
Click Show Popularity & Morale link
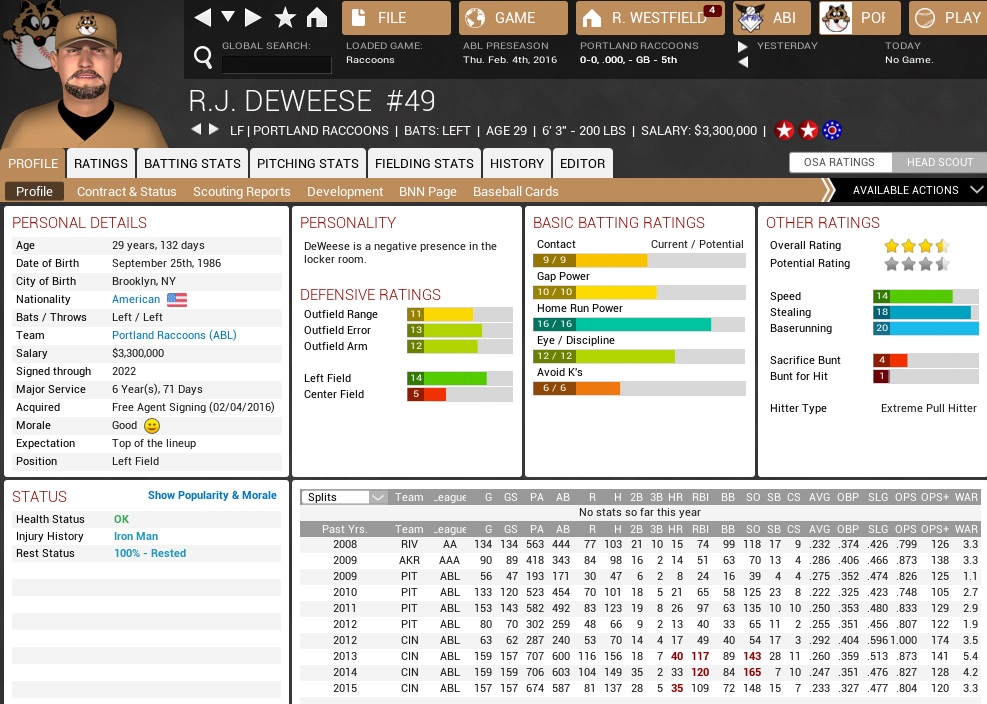tap(212, 495)
